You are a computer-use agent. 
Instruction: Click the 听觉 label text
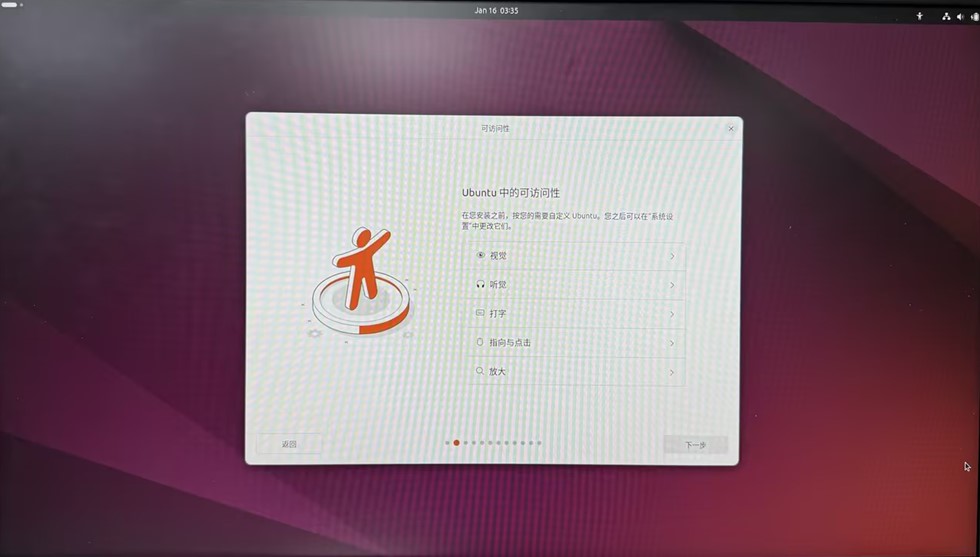tap(498, 284)
